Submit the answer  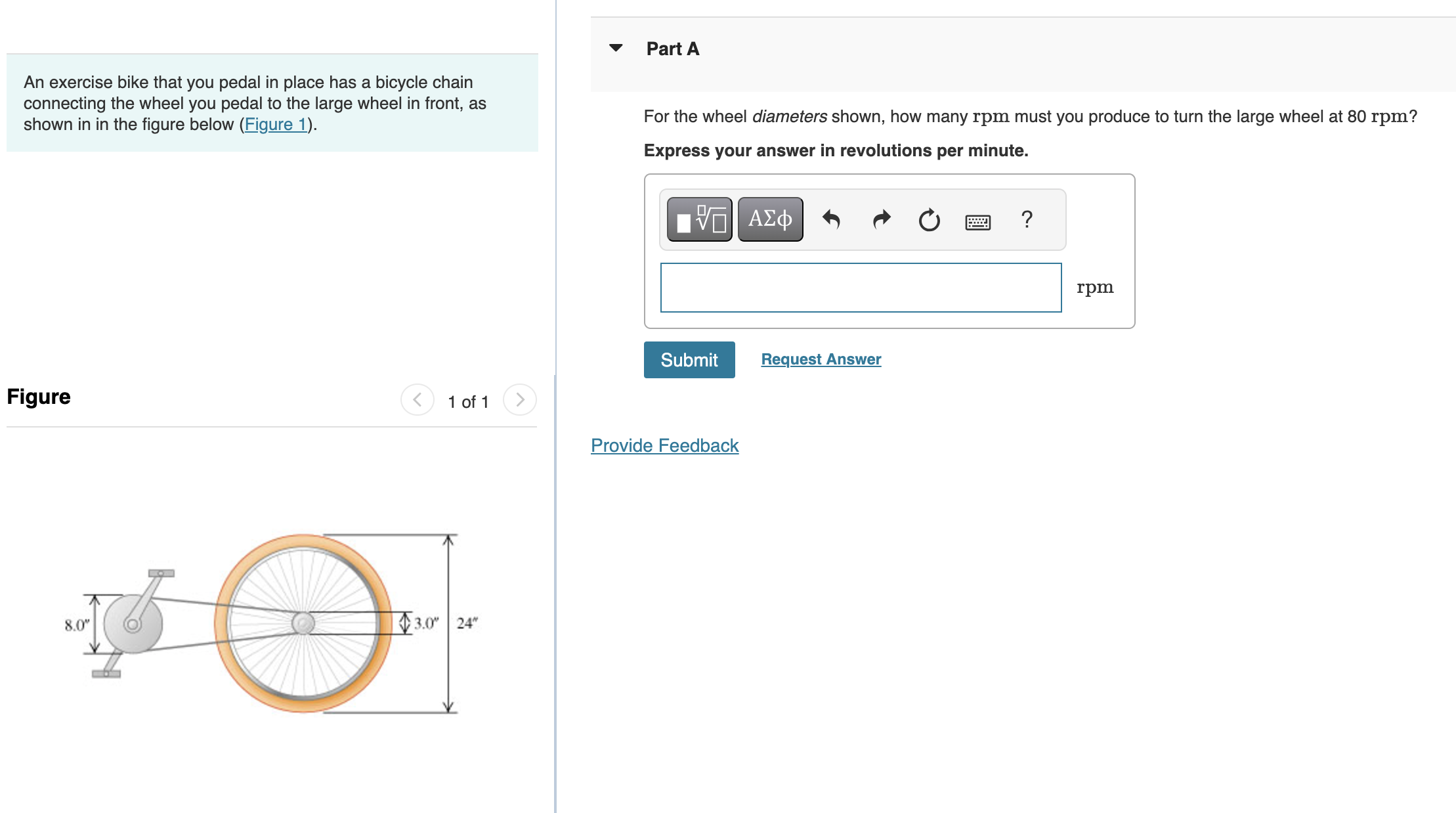pyautogui.click(x=689, y=360)
